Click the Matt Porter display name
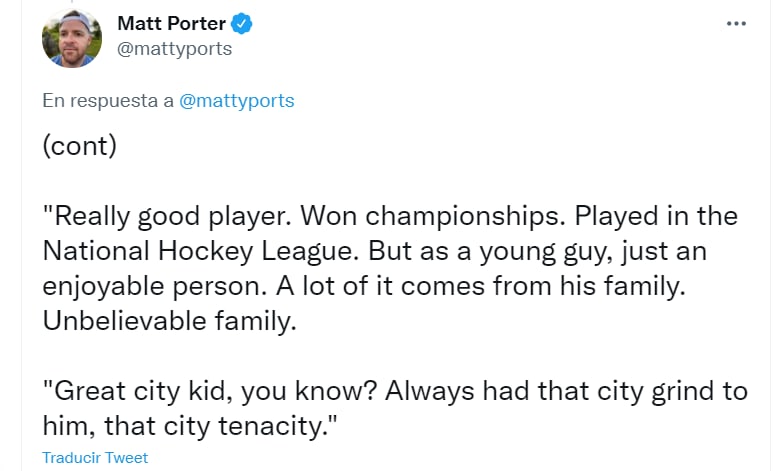 [x=171, y=23]
